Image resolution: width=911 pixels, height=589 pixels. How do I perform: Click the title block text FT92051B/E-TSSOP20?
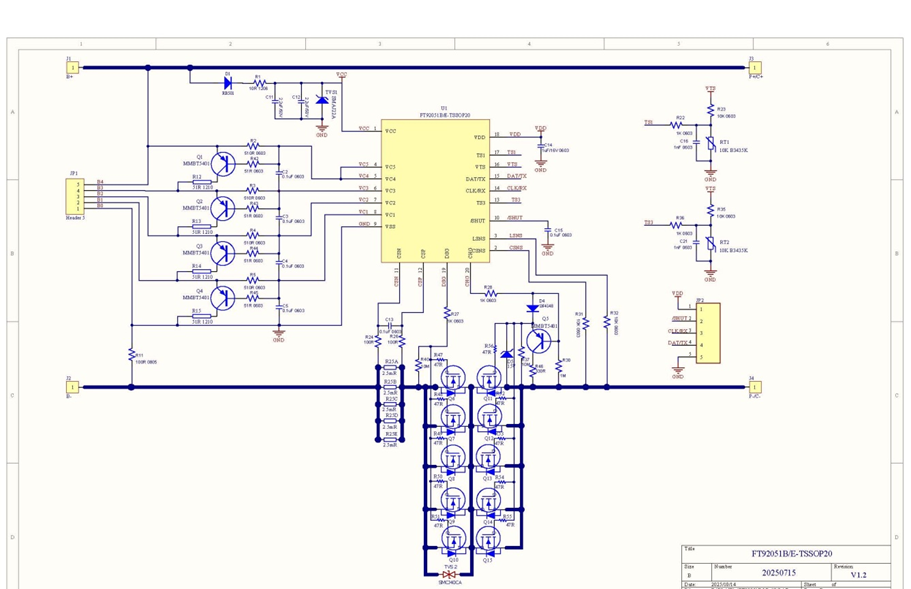[791, 554]
